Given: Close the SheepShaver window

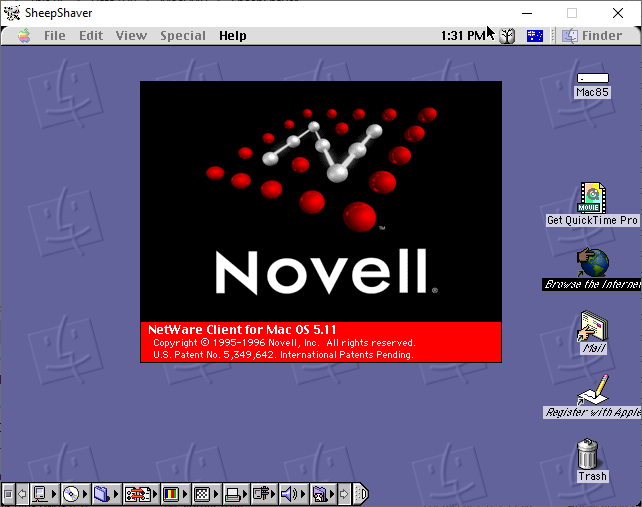Looking at the screenshot, I should tap(618, 13).
